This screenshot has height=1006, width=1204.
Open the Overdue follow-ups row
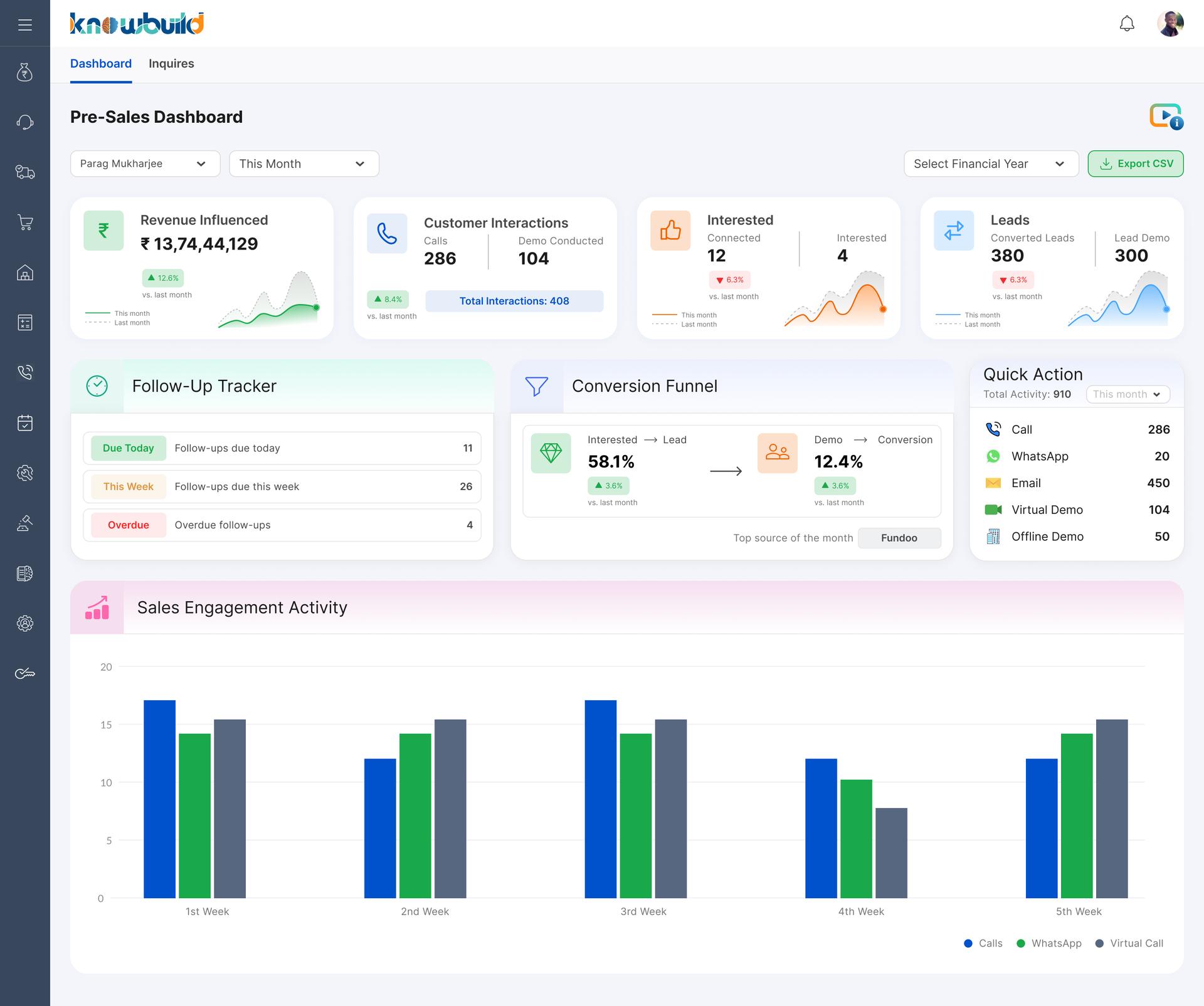pos(282,525)
